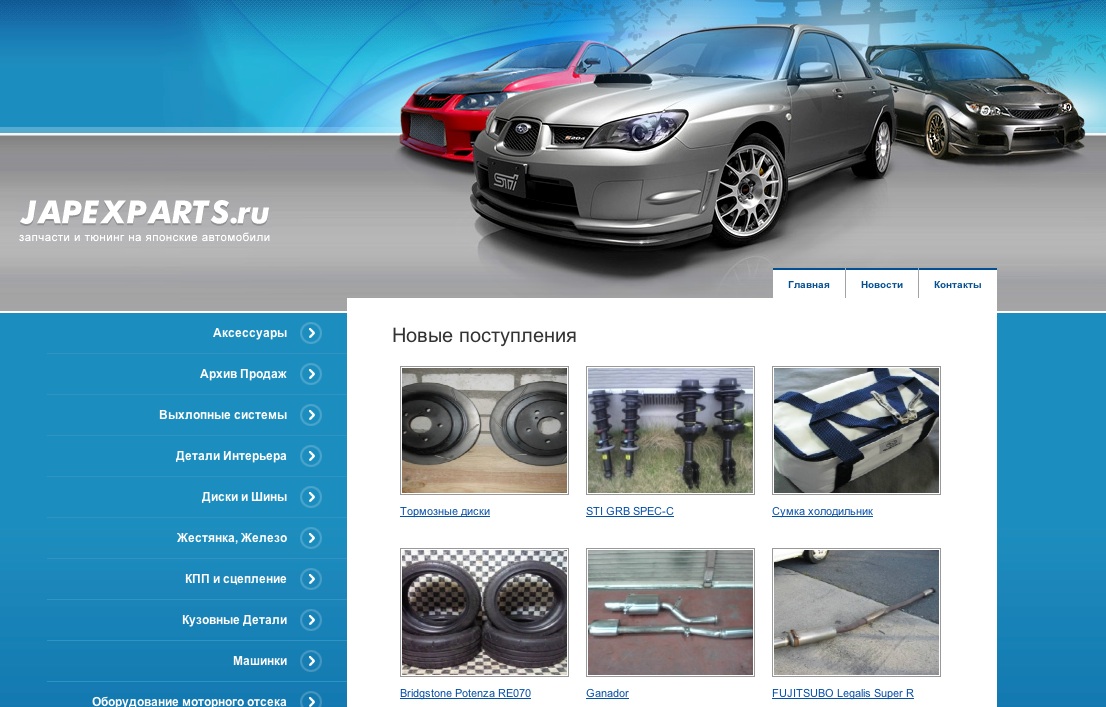Image resolution: width=1106 pixels, height=707 pixels.
Task: Select Жестянка, Железо category
Action: (231, 538)
